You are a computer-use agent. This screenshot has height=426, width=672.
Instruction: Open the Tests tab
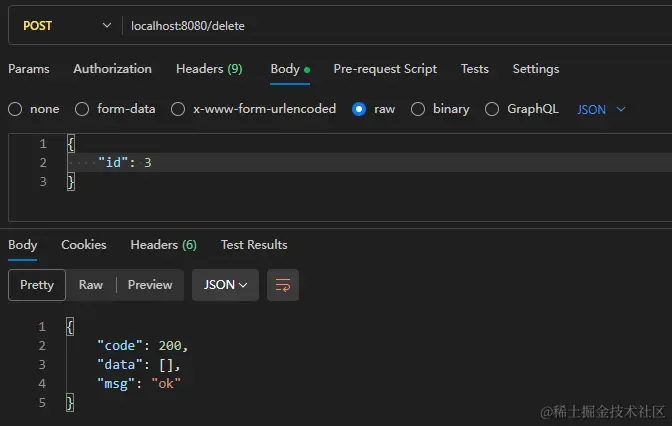coord(474,69)
